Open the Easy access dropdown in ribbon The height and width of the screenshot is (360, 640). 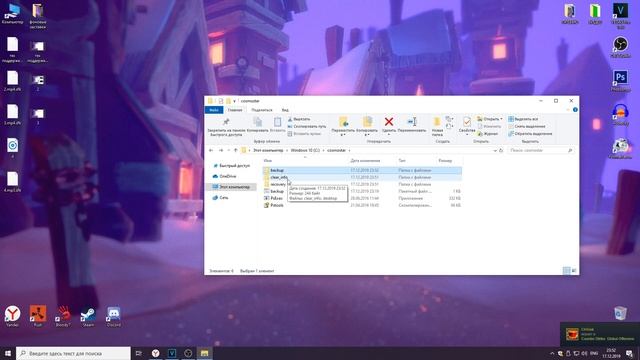(x=449, y=127)
